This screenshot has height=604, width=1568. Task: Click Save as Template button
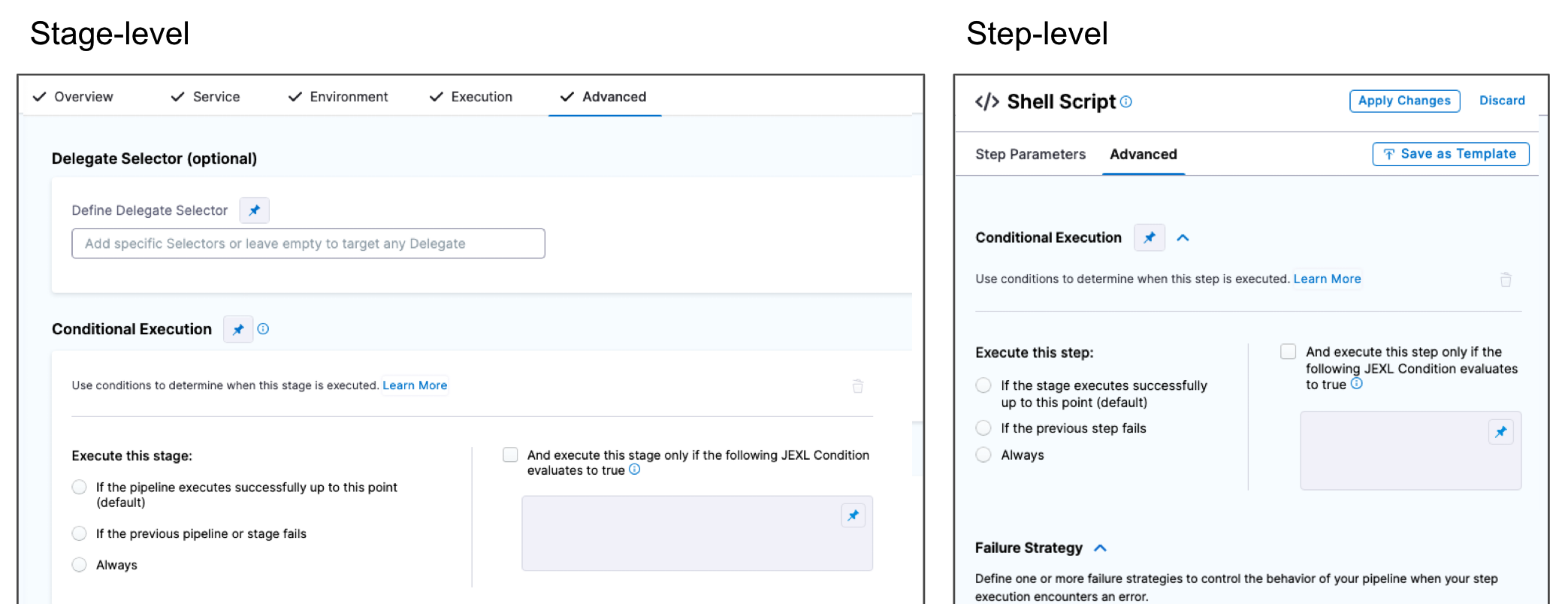click(x=1450, y=154)
